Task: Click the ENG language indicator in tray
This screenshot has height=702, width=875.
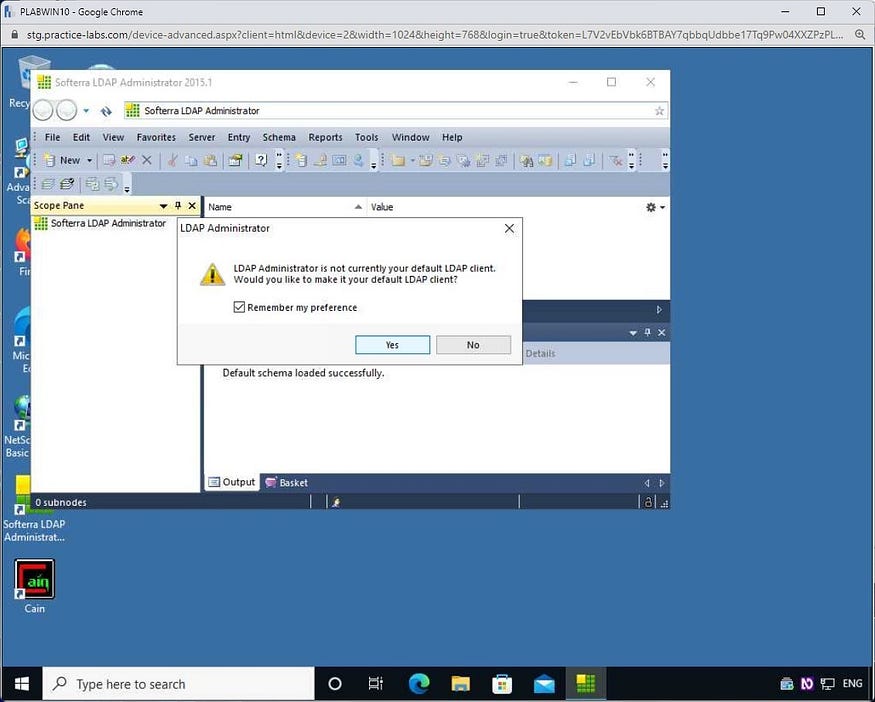Action: (x=852, y=684)
